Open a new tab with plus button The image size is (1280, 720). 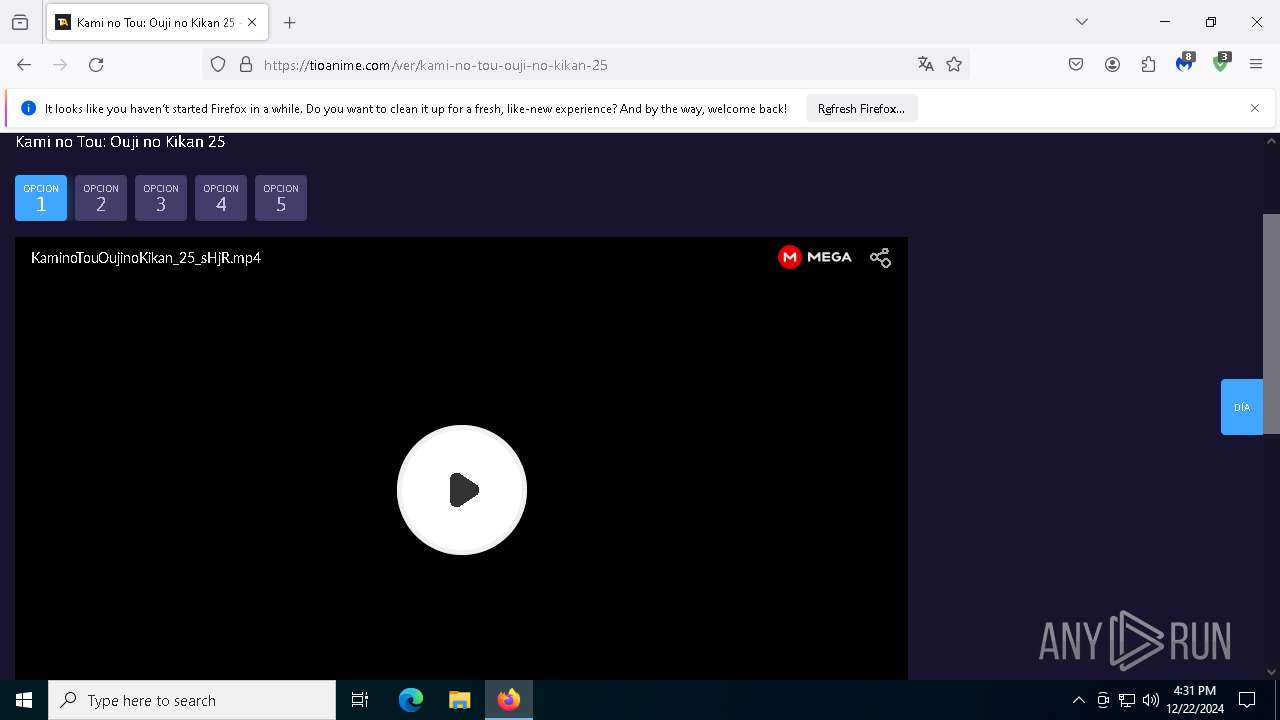[290, 22]
